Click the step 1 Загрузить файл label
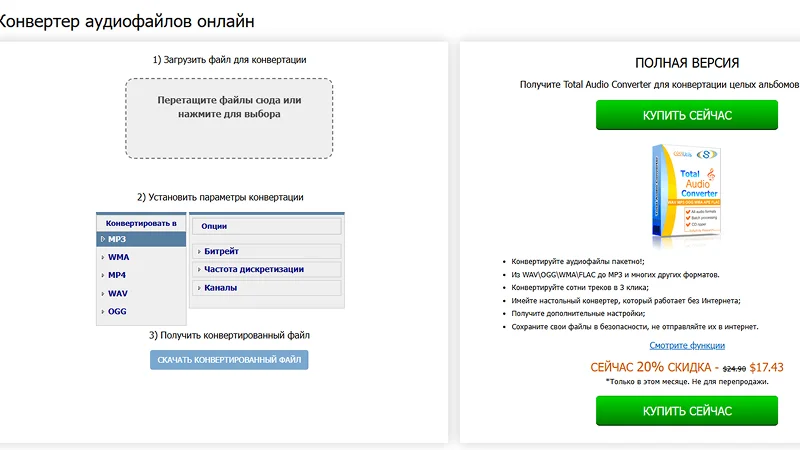This screenshot has width=800, height=450. point(230,60)
